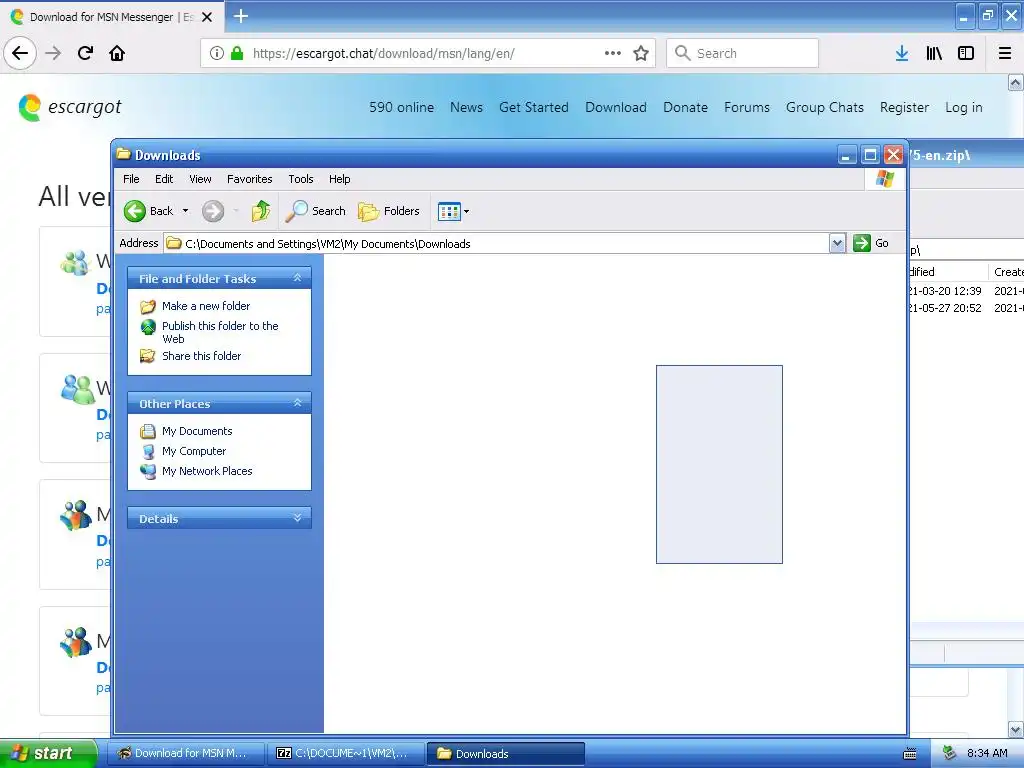
Task: Open the page actions three-dot menu
Action: (613, 53)
